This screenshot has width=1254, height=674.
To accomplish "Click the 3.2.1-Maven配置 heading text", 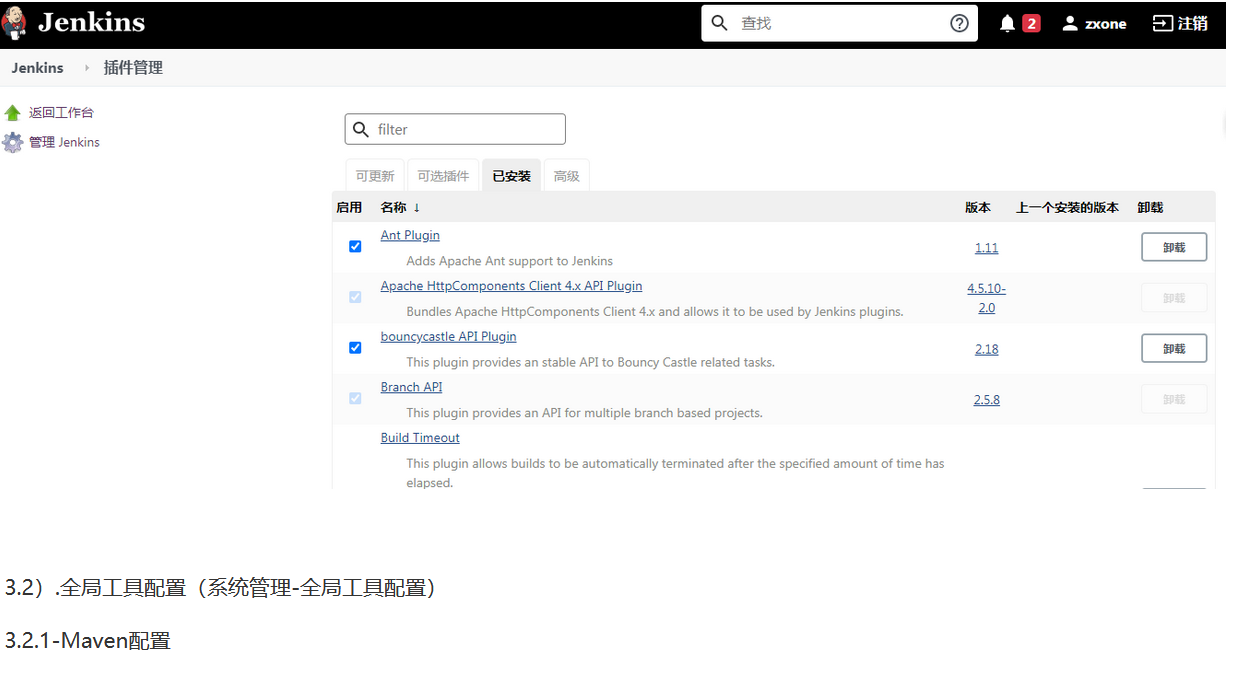I will 88,641.
